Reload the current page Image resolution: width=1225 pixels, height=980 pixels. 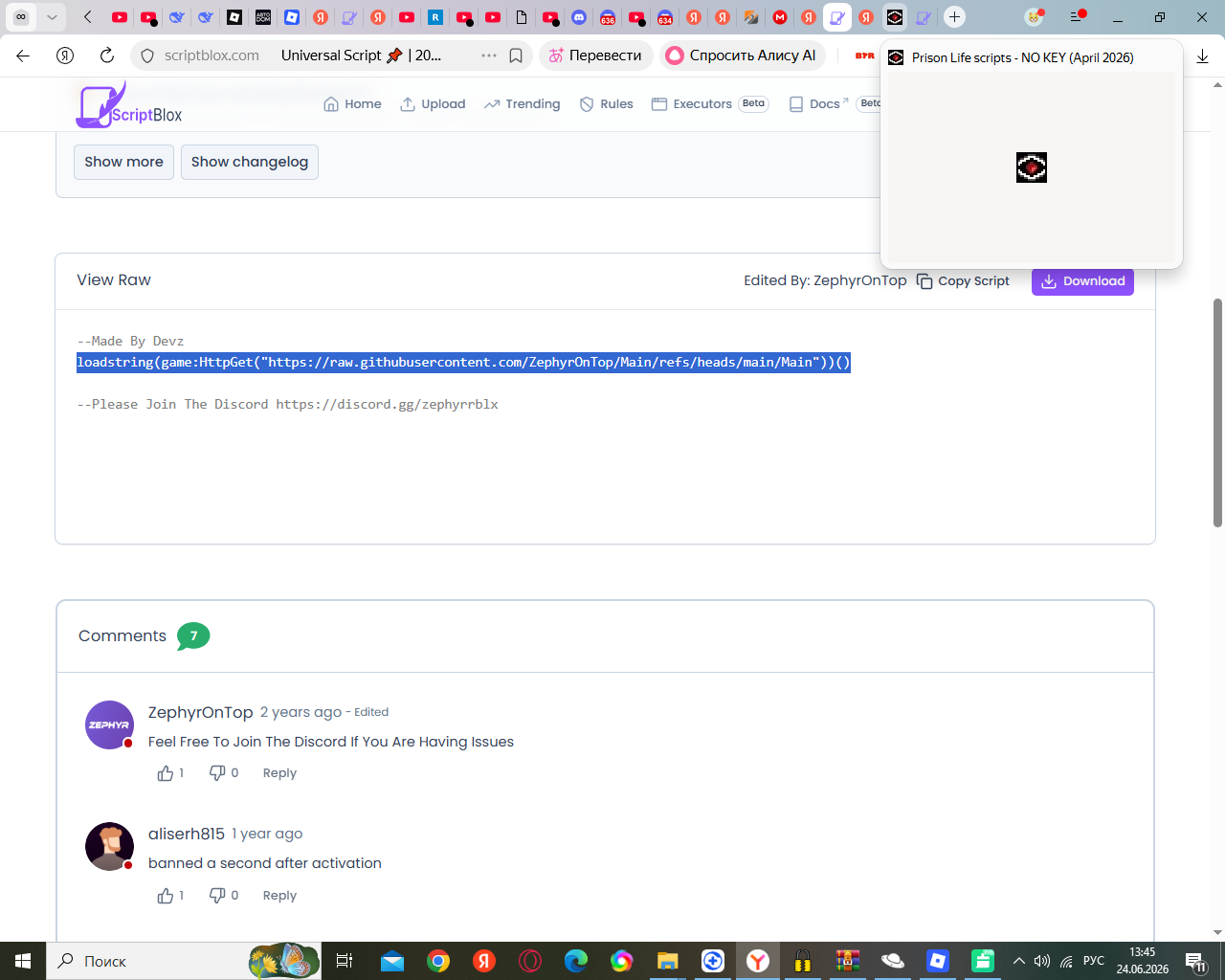pyautogui.click(x=107, y=56)
